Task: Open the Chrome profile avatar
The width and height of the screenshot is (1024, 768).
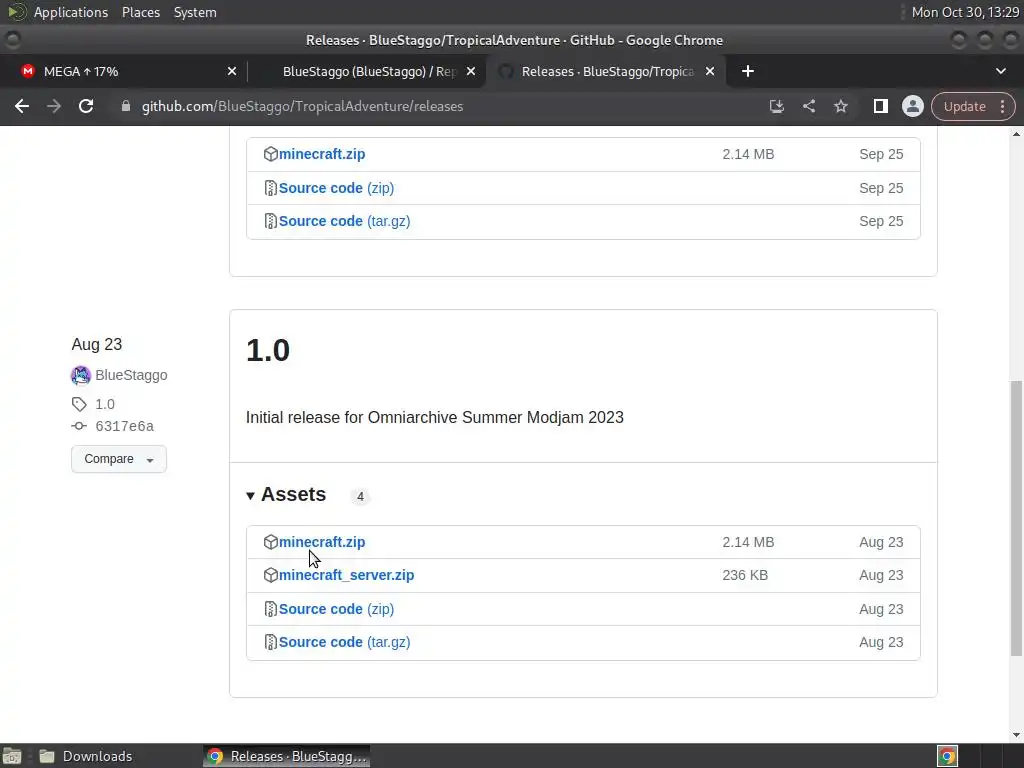Action: click(912, 106)
